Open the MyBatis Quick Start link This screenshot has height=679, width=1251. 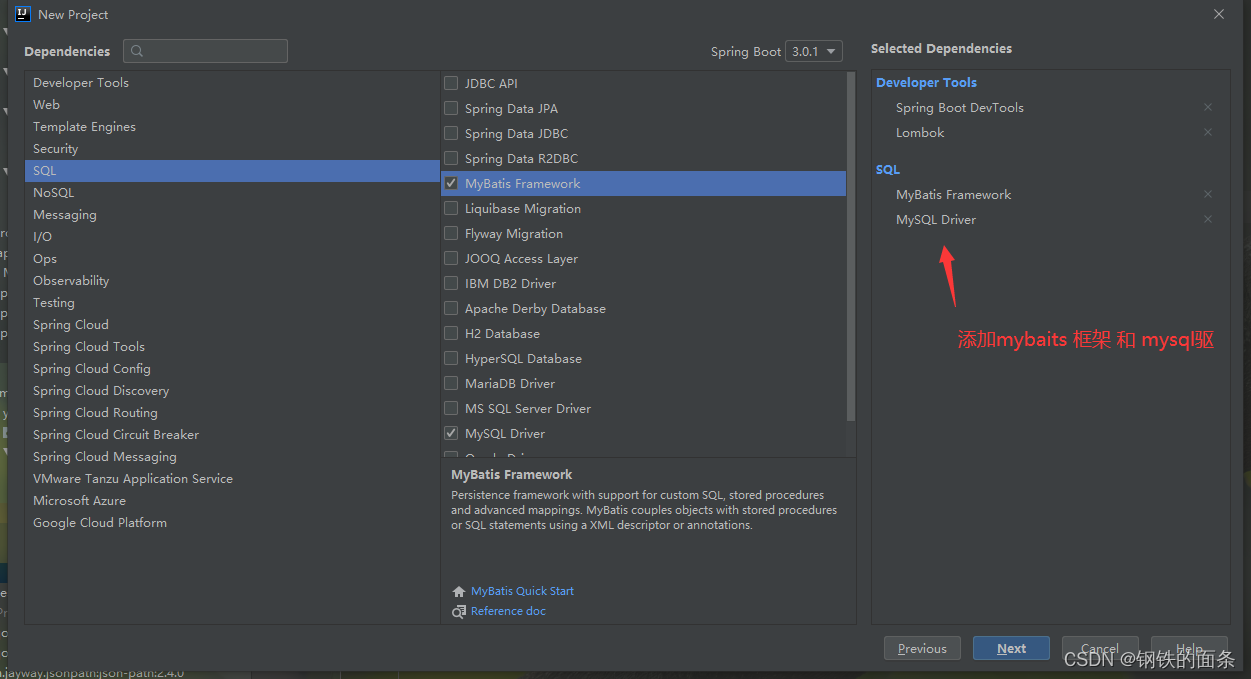[522, 592]
